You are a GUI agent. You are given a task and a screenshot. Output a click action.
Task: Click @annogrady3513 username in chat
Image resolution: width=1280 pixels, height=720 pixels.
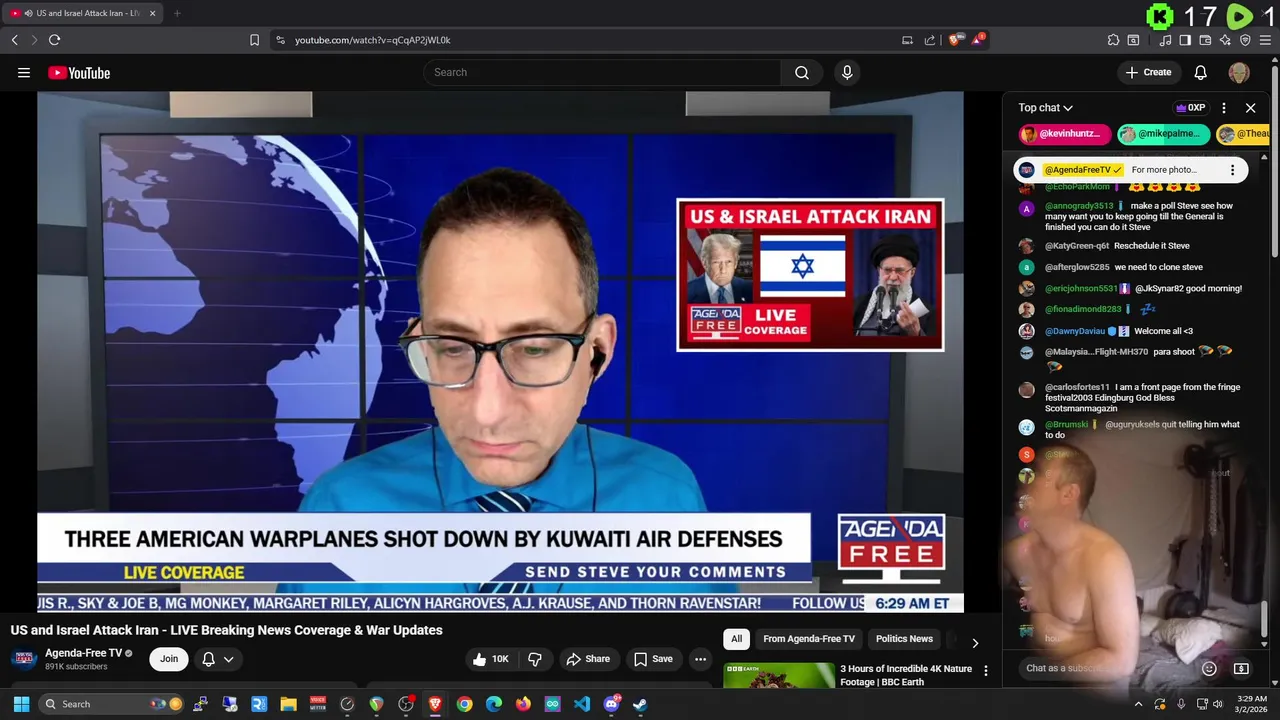(x=1079, y=206)
